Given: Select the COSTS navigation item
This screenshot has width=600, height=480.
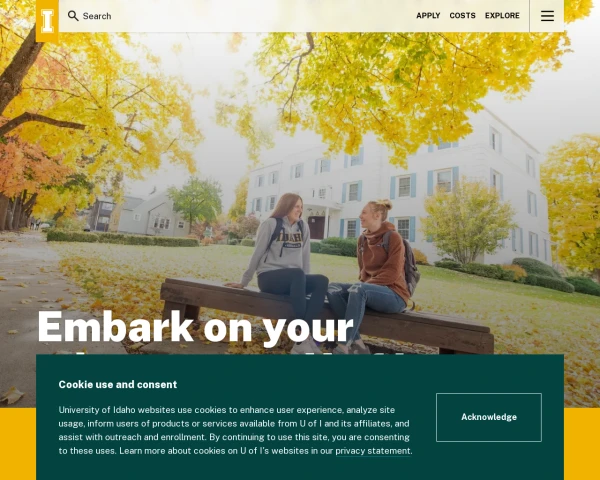Looking at the screenshot, I should [x=462, y=16].
